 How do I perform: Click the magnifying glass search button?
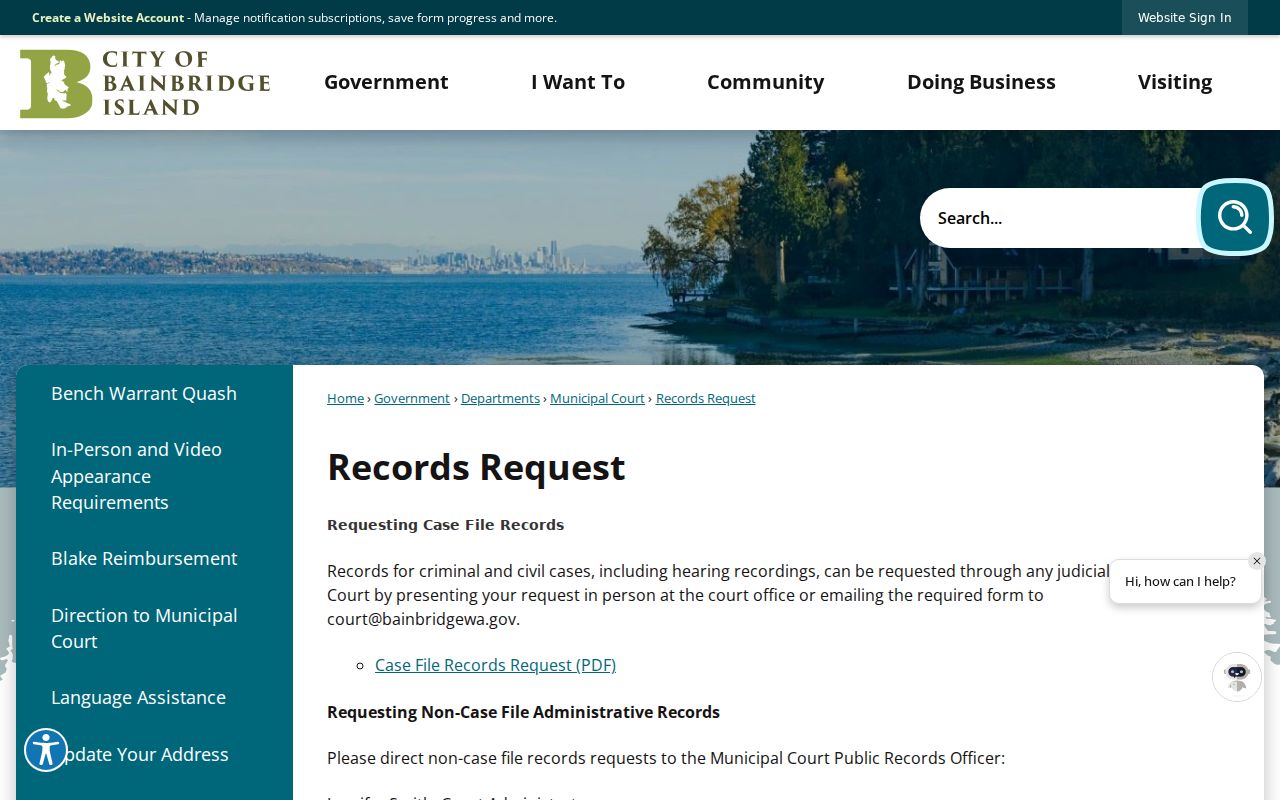tap(1235, 217)
